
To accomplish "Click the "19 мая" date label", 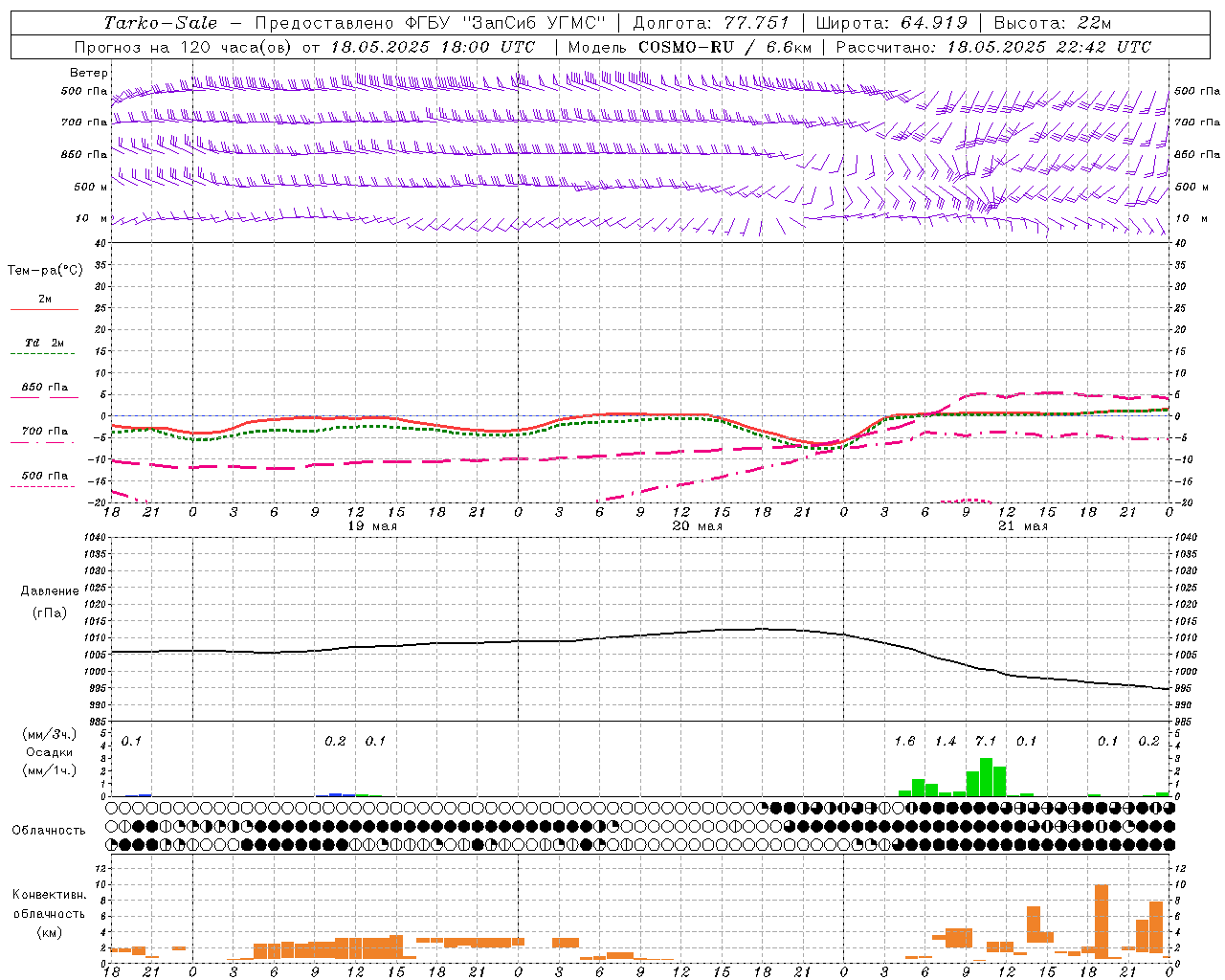I will (371, 526).
